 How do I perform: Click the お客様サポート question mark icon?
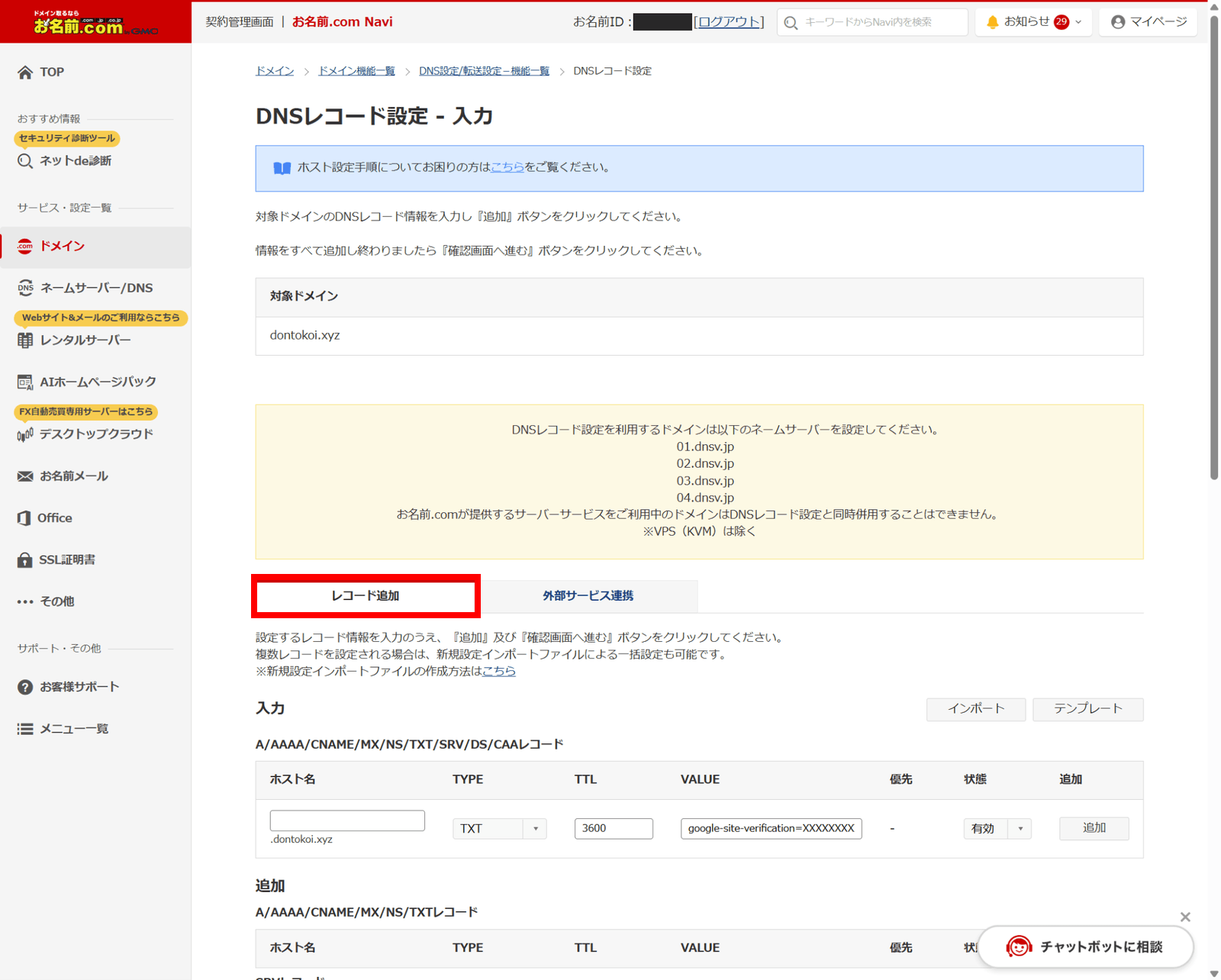click(x=25, y=687)
